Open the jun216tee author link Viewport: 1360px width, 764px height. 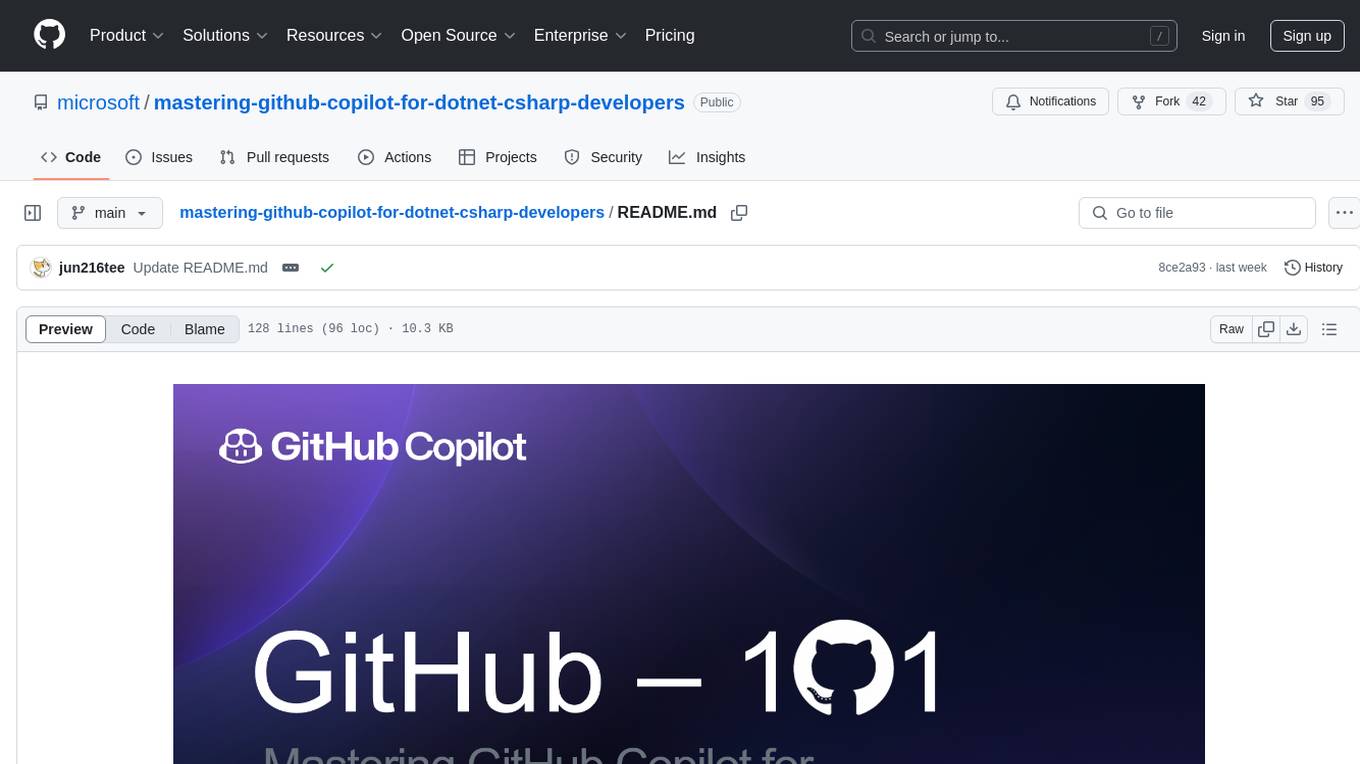92,267
